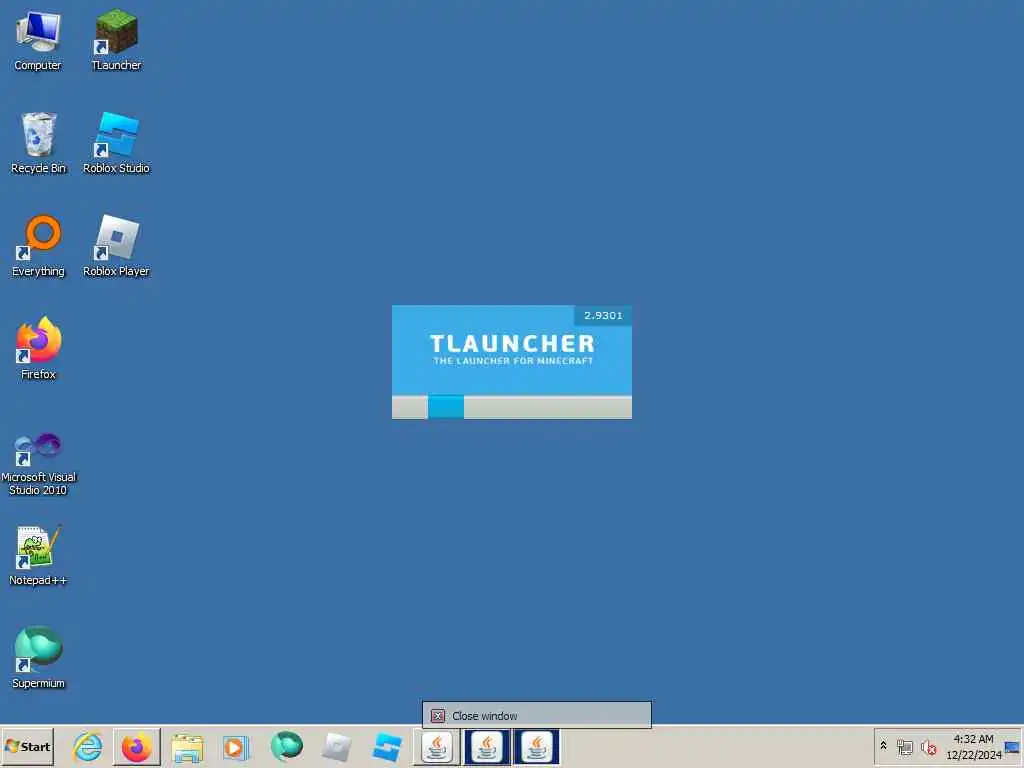Open the Start menu
This screenshot has height=768, width=1024.
point(27,746)
